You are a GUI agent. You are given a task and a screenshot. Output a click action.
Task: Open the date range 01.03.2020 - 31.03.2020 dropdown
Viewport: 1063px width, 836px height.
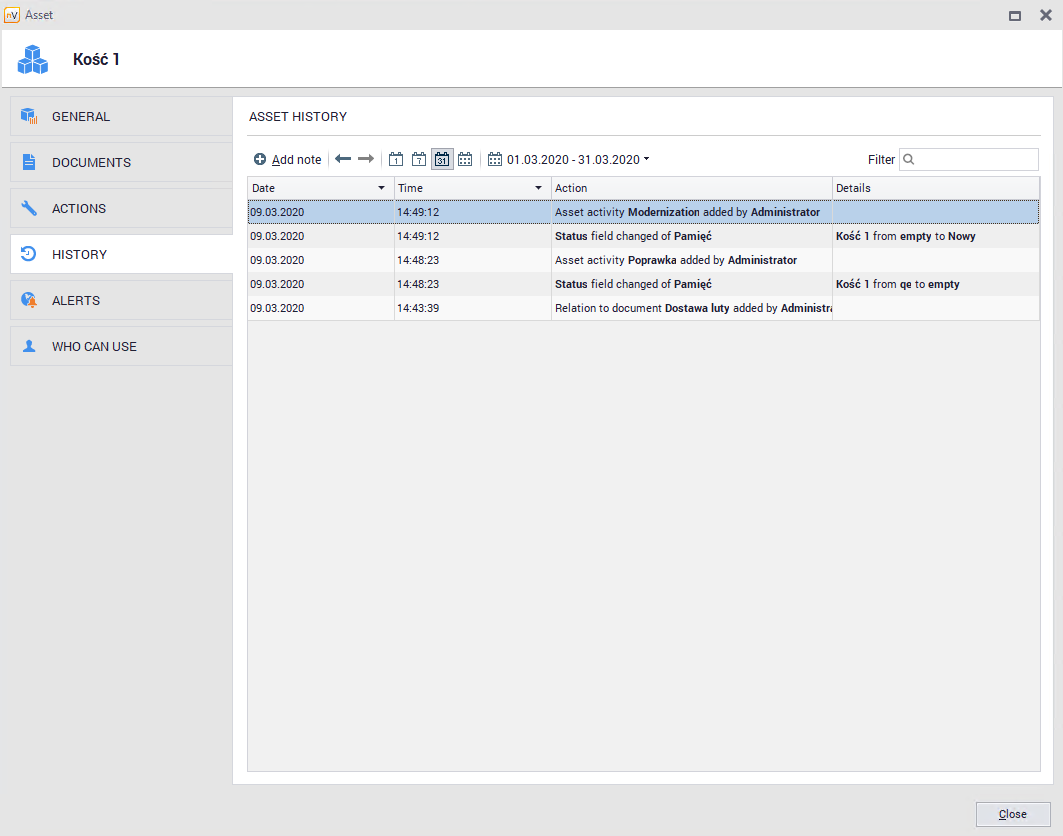[x=569, y=159]
